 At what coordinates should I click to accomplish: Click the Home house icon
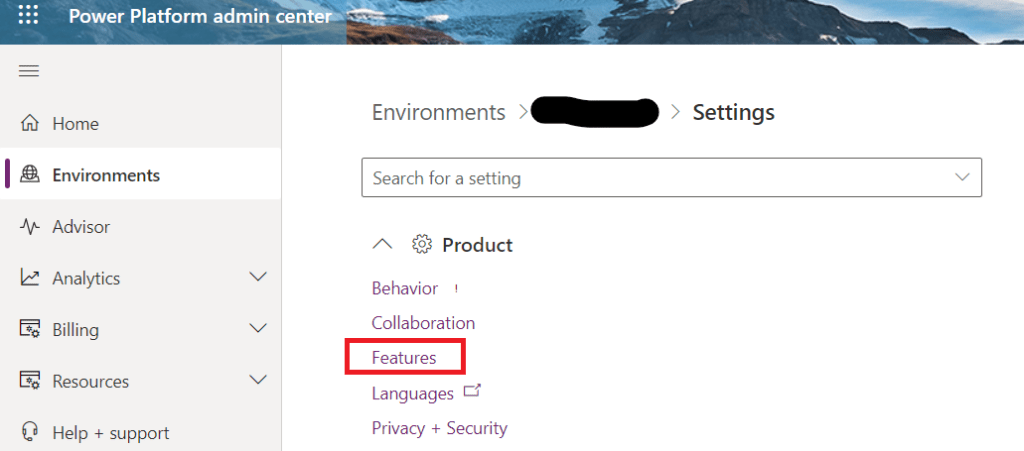[30, 124]
